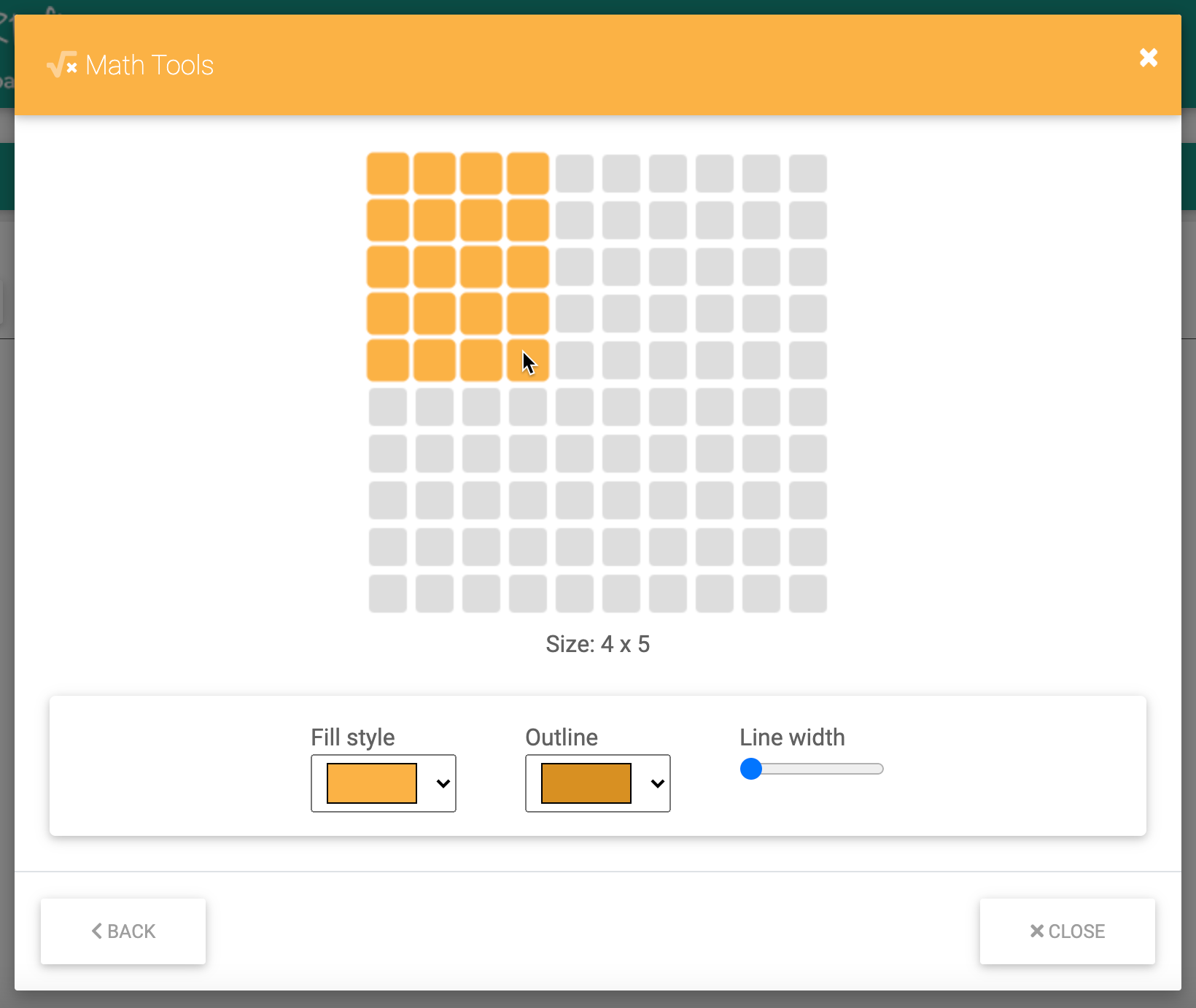Click the Size: 4 x 5 label

598,644
